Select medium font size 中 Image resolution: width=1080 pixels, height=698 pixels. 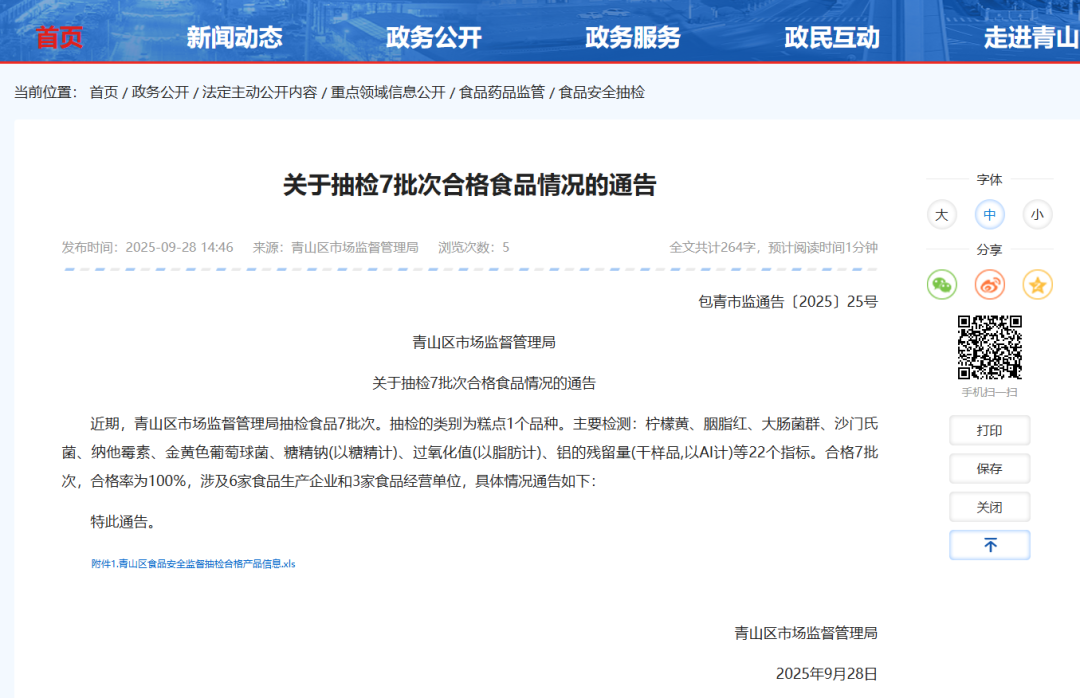pyautogui.click(x=989, y=214)
